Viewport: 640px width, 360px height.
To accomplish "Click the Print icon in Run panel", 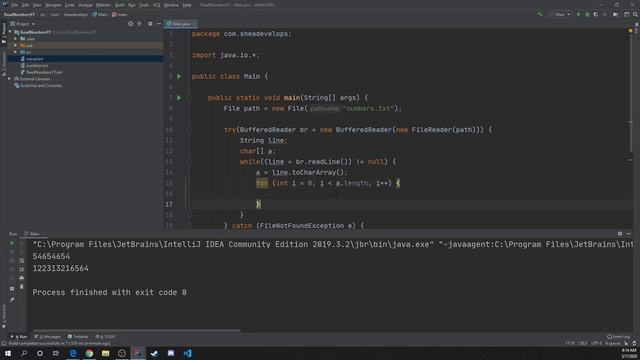I will pyautogui.click(x=22, y=278).
